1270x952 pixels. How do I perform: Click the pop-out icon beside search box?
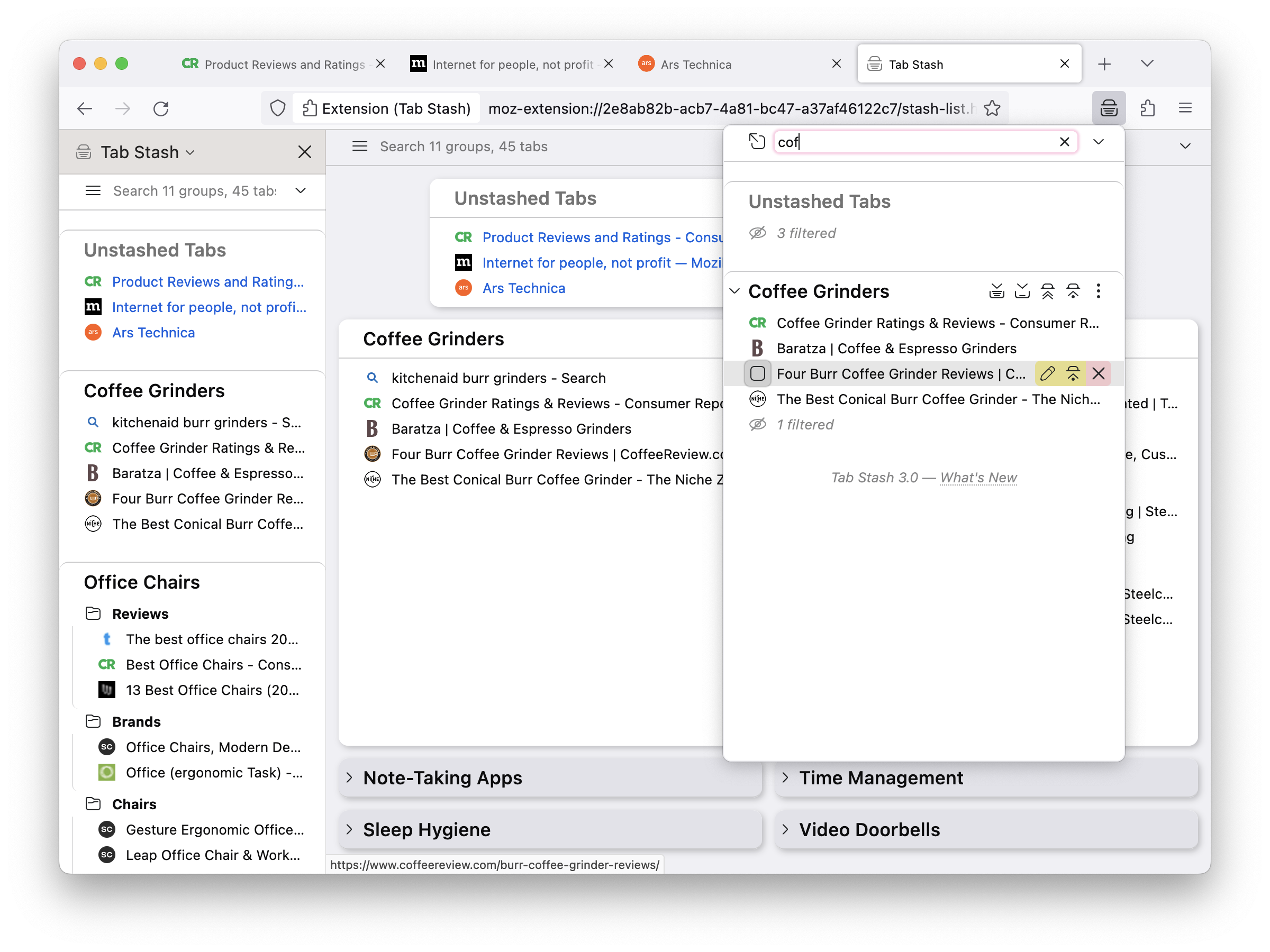coord(757,142)
